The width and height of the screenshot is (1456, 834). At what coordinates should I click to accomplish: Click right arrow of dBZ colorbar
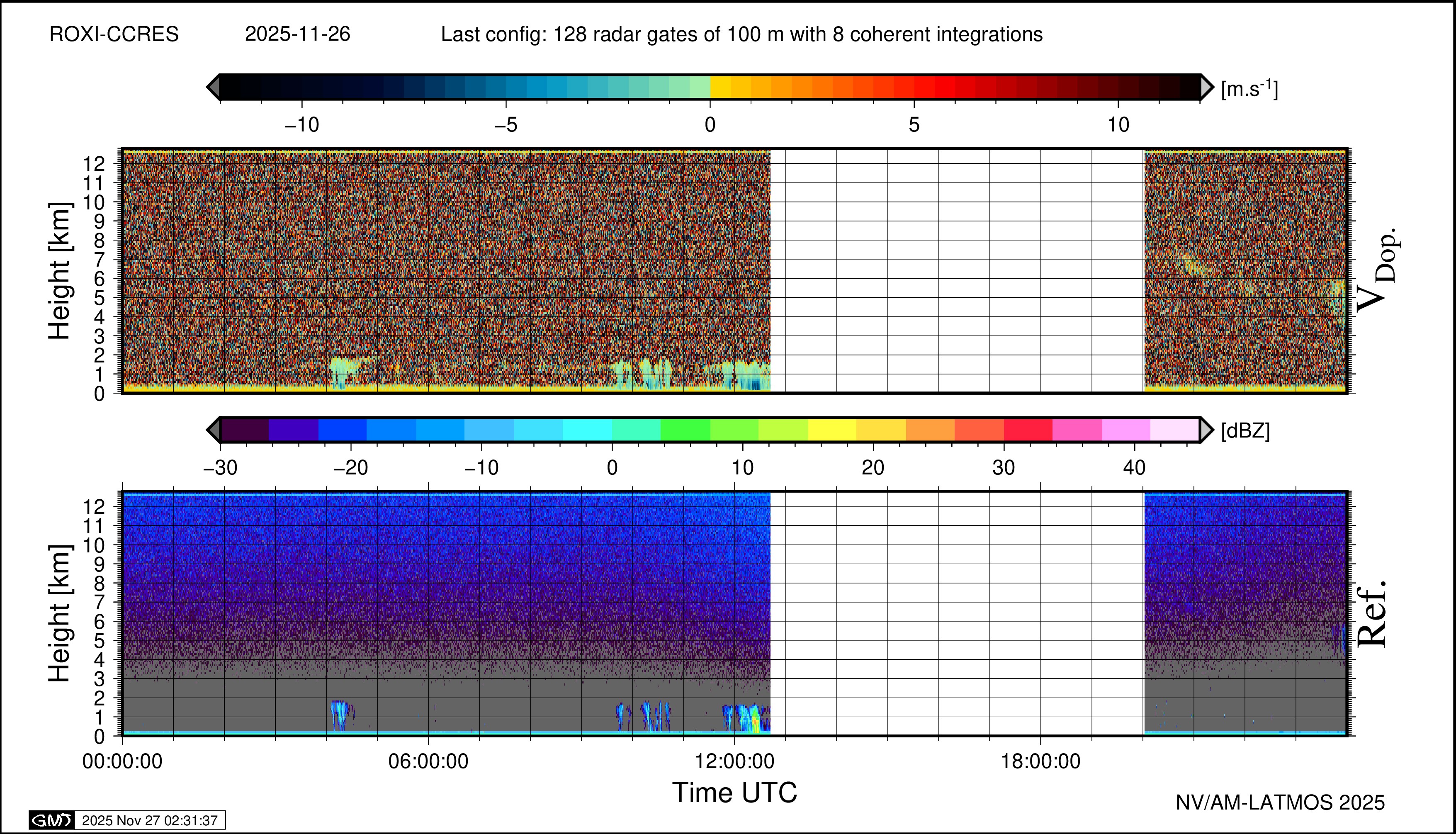[1206, 430]
